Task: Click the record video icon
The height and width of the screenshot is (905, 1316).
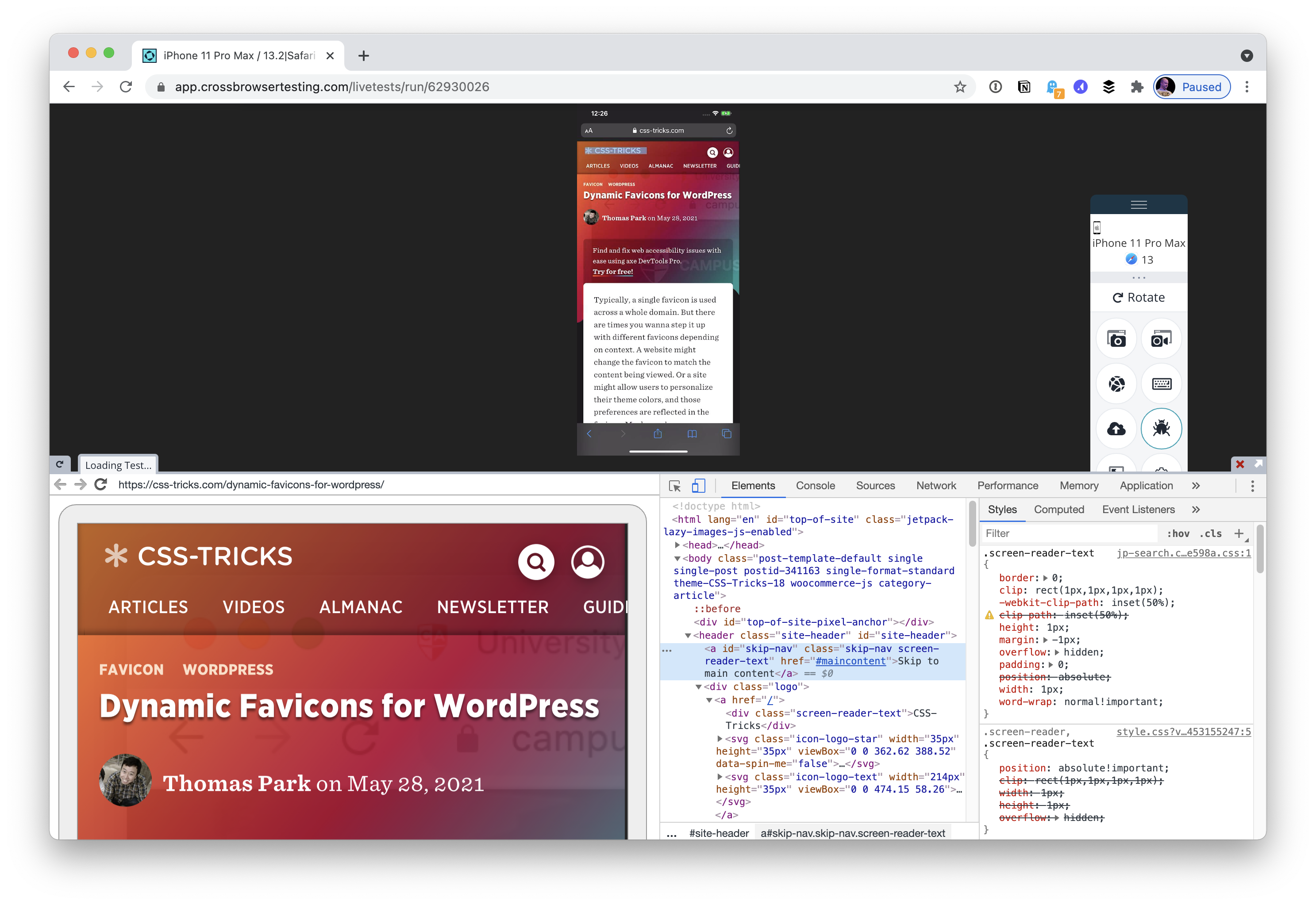Action: pyautogui.click(x=1161, y=339)
